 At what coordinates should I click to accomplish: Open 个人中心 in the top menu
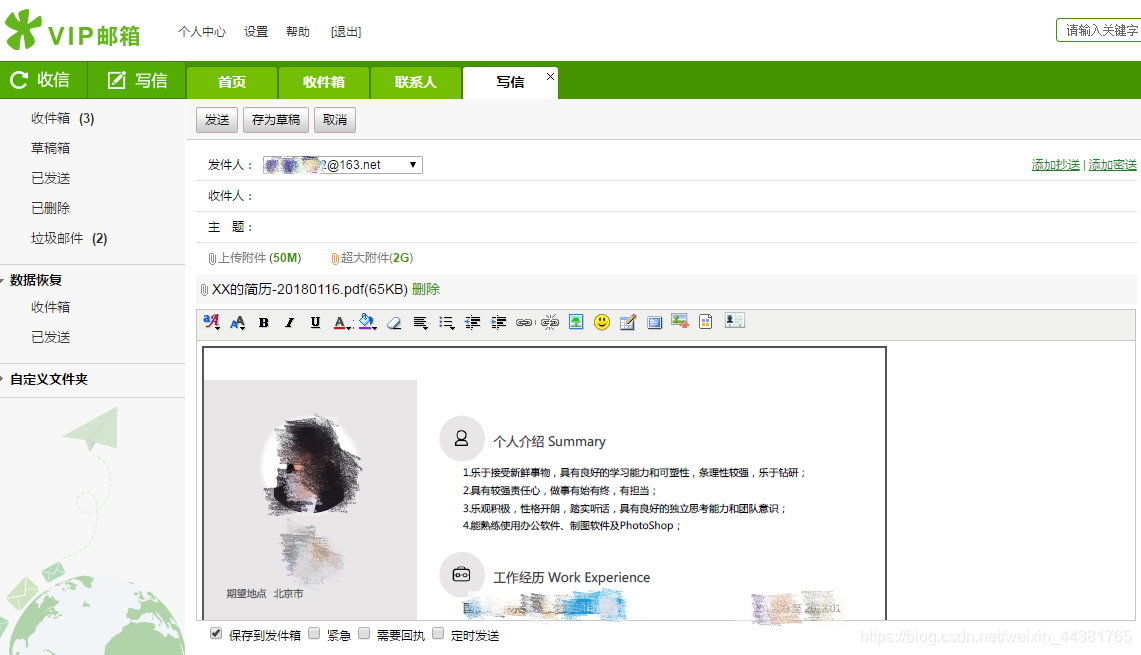point(202,31)
